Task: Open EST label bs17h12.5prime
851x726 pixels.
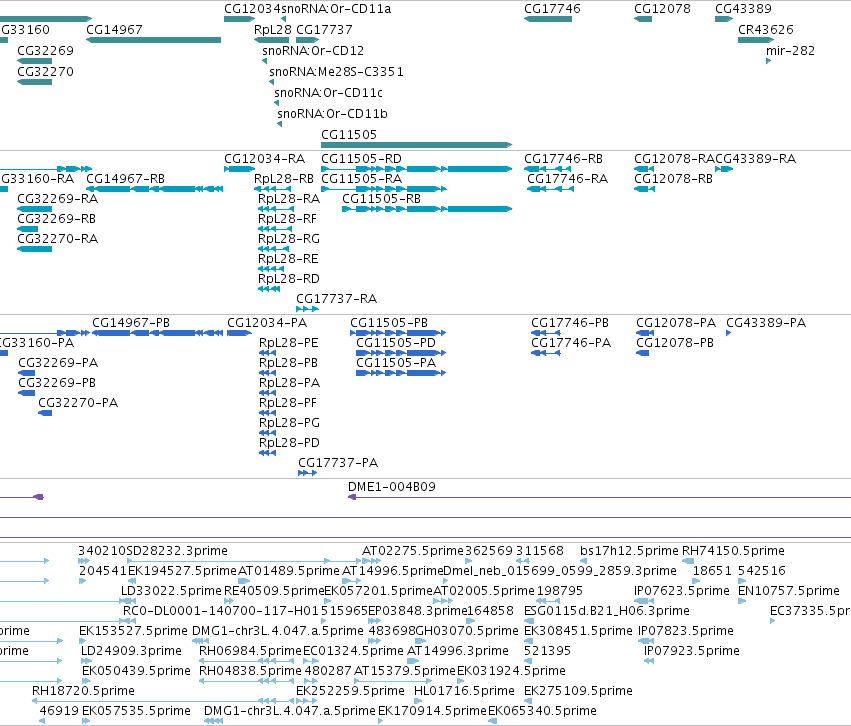Action: (630, 551)
